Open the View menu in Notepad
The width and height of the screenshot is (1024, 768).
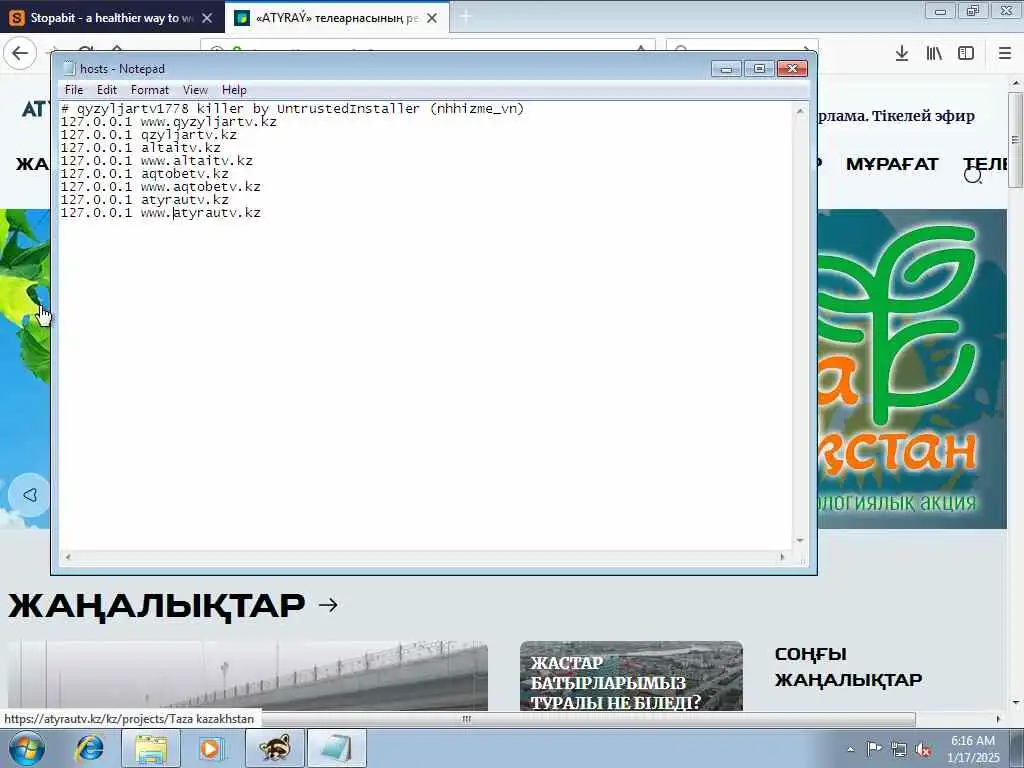(195, 90)
